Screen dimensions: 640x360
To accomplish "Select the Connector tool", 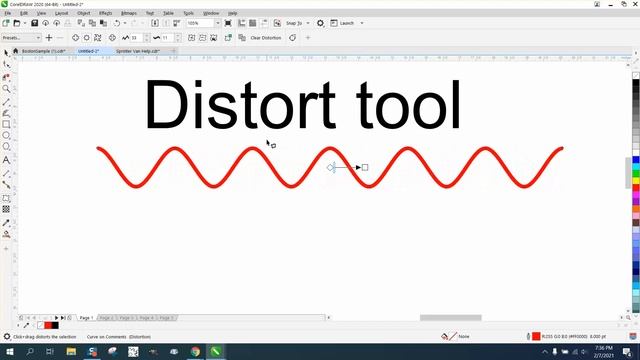I will coord(6,185).
